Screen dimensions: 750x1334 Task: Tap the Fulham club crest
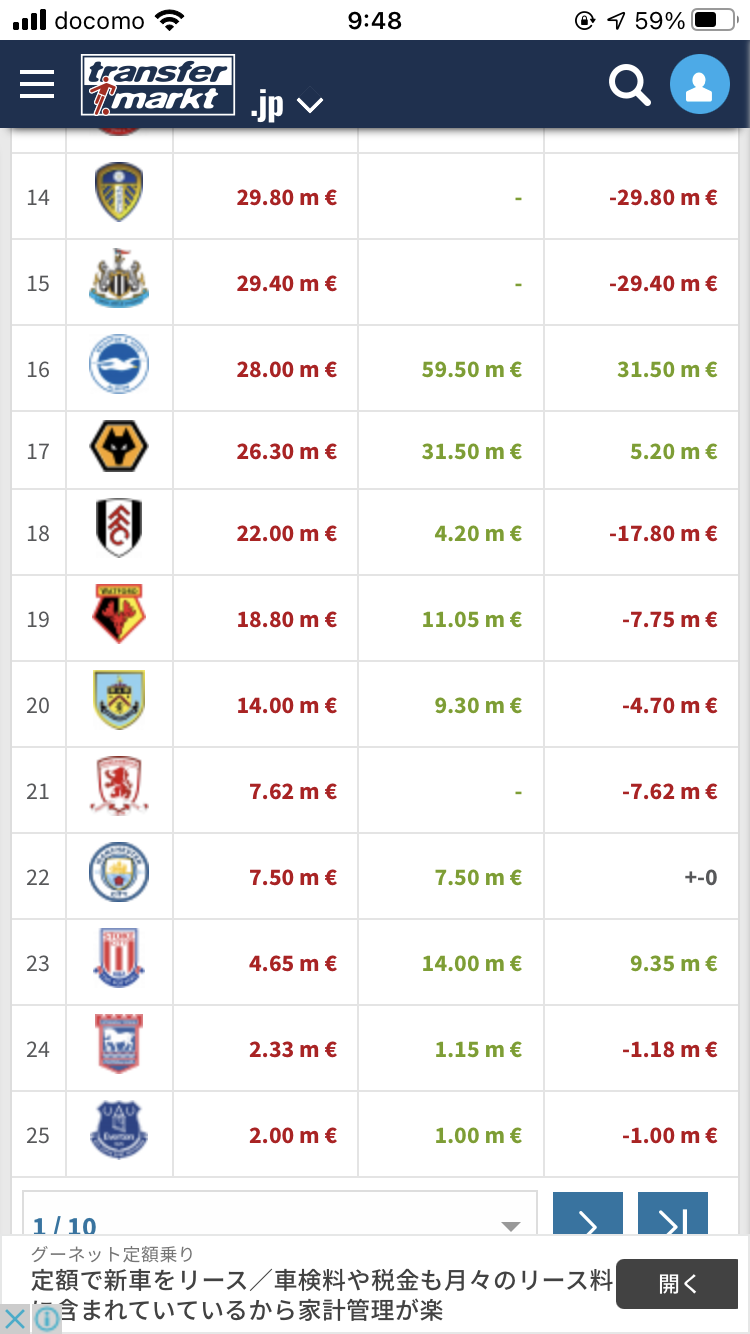point(119,532)
